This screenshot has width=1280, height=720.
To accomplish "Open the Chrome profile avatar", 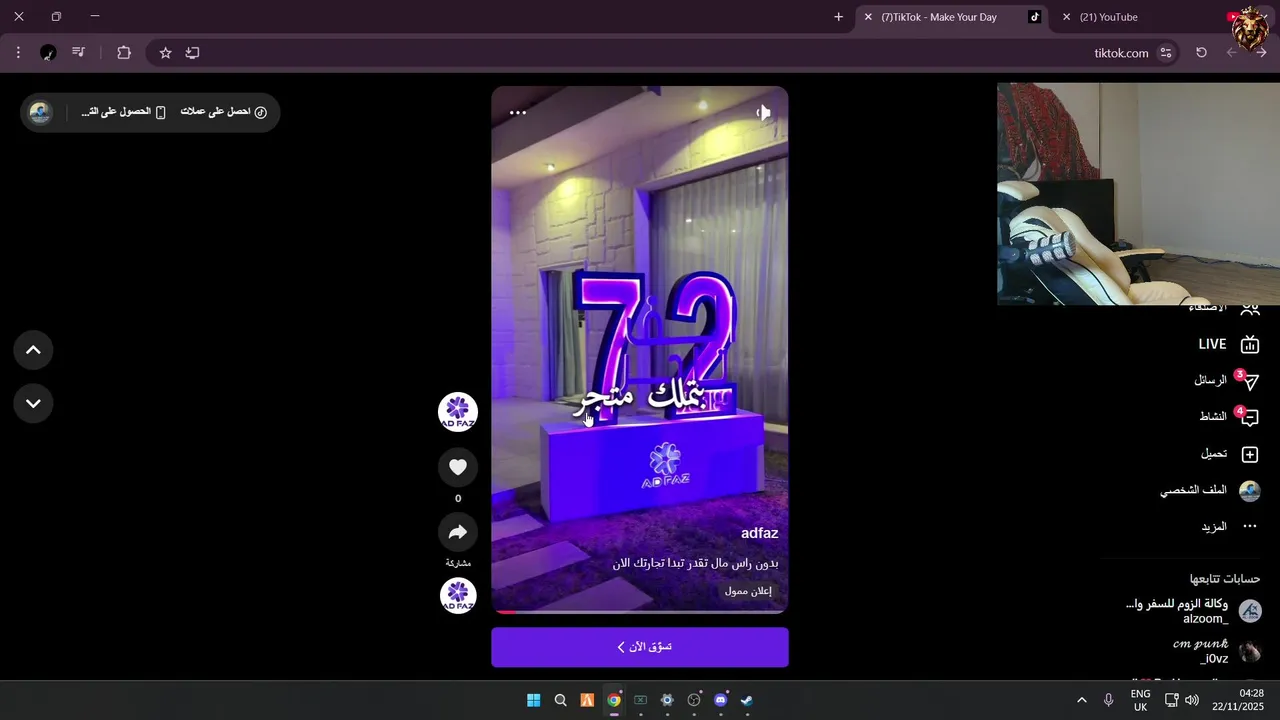I will tap(48, 53).
